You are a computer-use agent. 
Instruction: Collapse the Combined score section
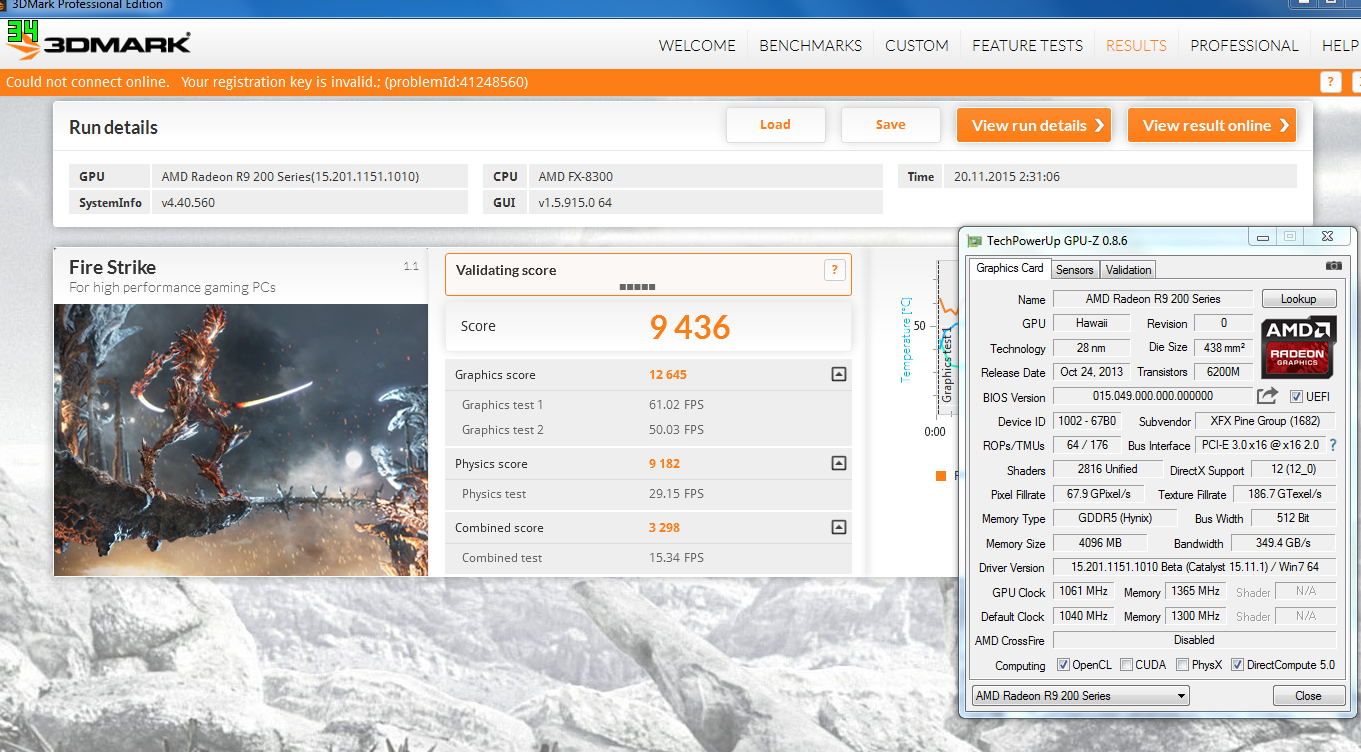[x=838, y=528]
